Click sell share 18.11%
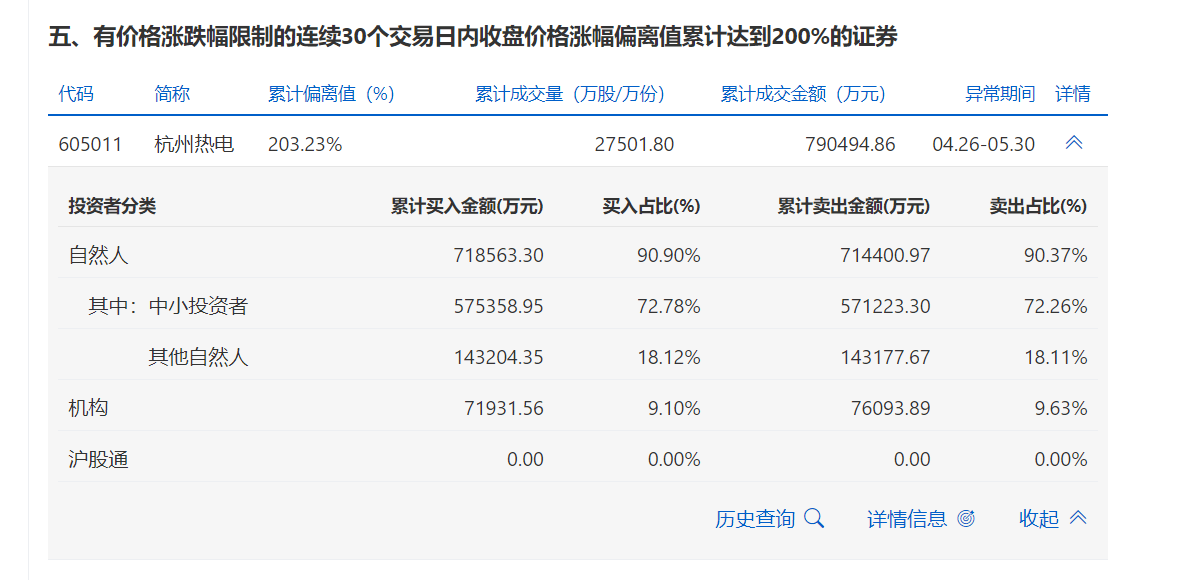Viewport: 1179px width, 580px height. click(1056, 358)
